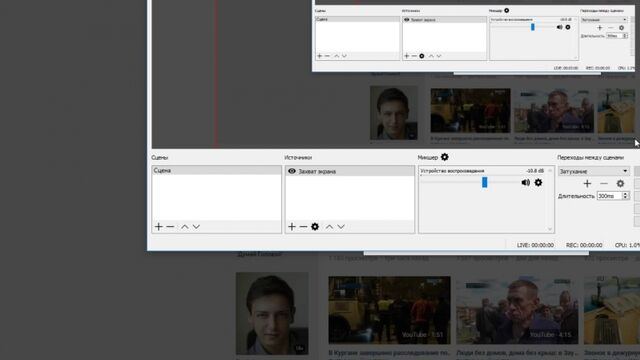The image size is (640, 360).
Task: Move the source down in the Источники panel
Action: 341,227
